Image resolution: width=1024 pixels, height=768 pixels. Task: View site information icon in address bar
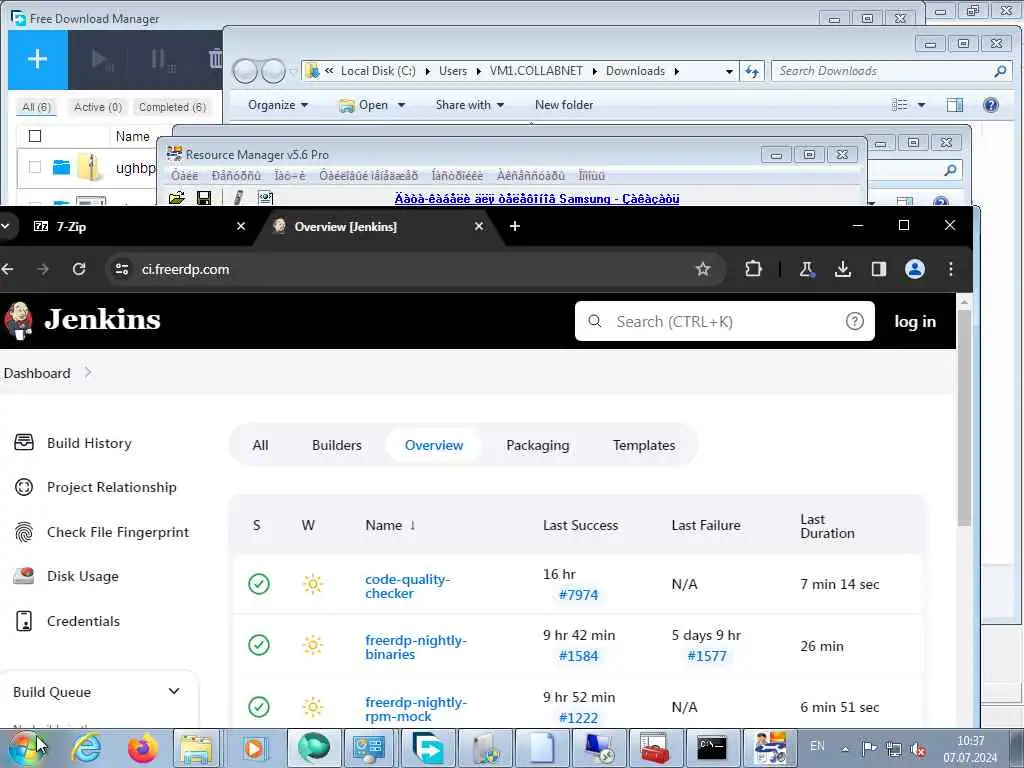tap(121, 269)
